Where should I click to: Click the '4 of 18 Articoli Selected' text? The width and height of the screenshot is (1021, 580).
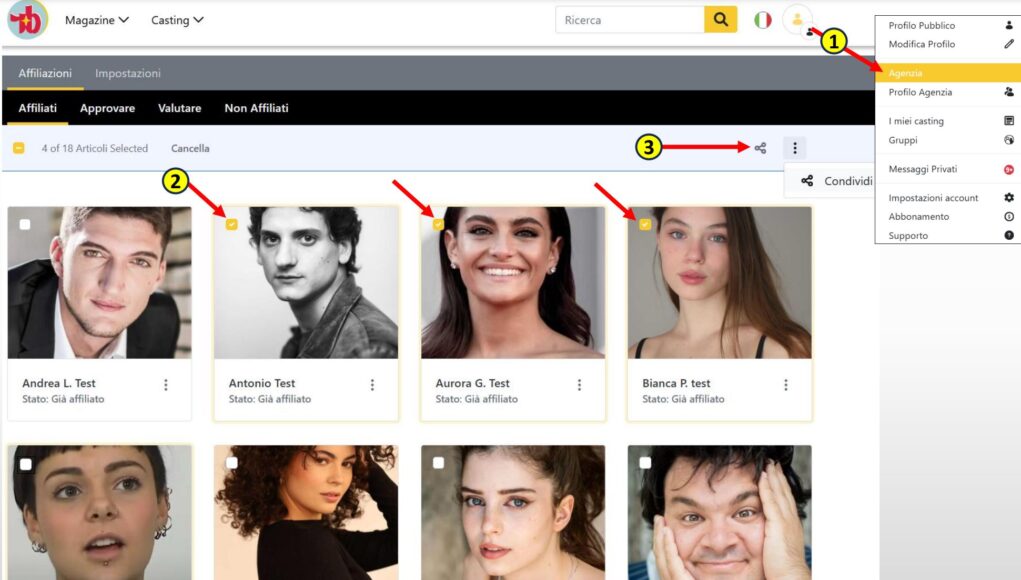(x=95, y=148)
